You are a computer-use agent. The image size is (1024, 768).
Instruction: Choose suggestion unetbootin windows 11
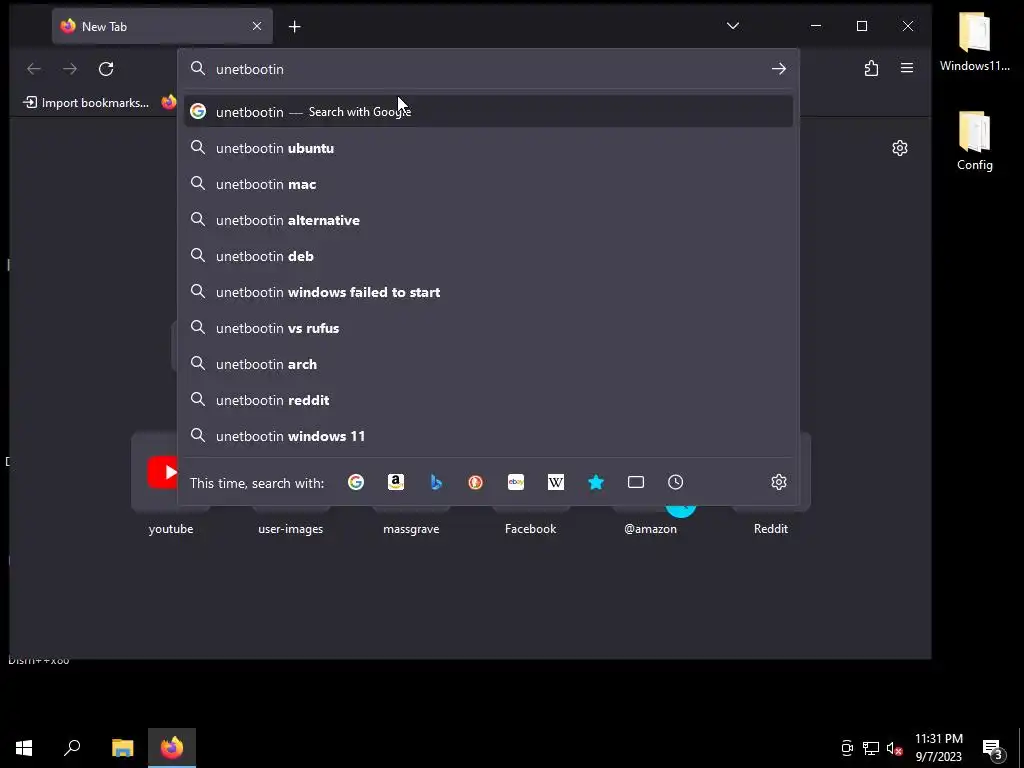click(488, 436)
